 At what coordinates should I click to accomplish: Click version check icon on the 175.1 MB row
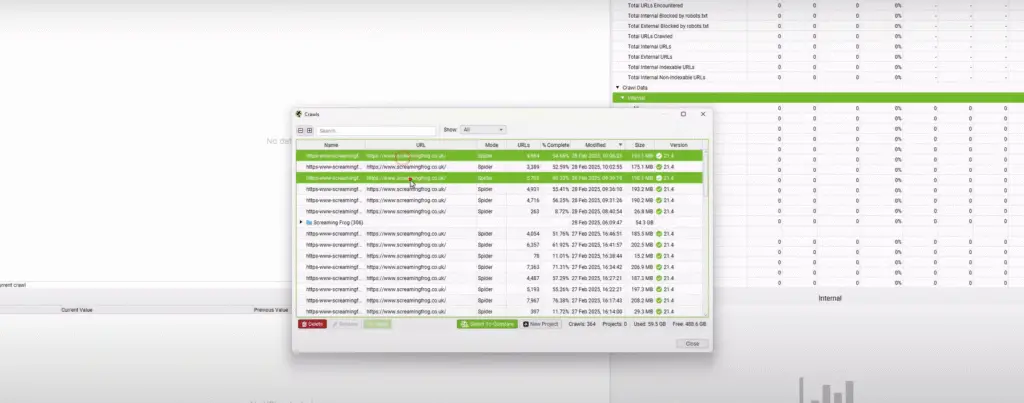(x=659, y=167)
